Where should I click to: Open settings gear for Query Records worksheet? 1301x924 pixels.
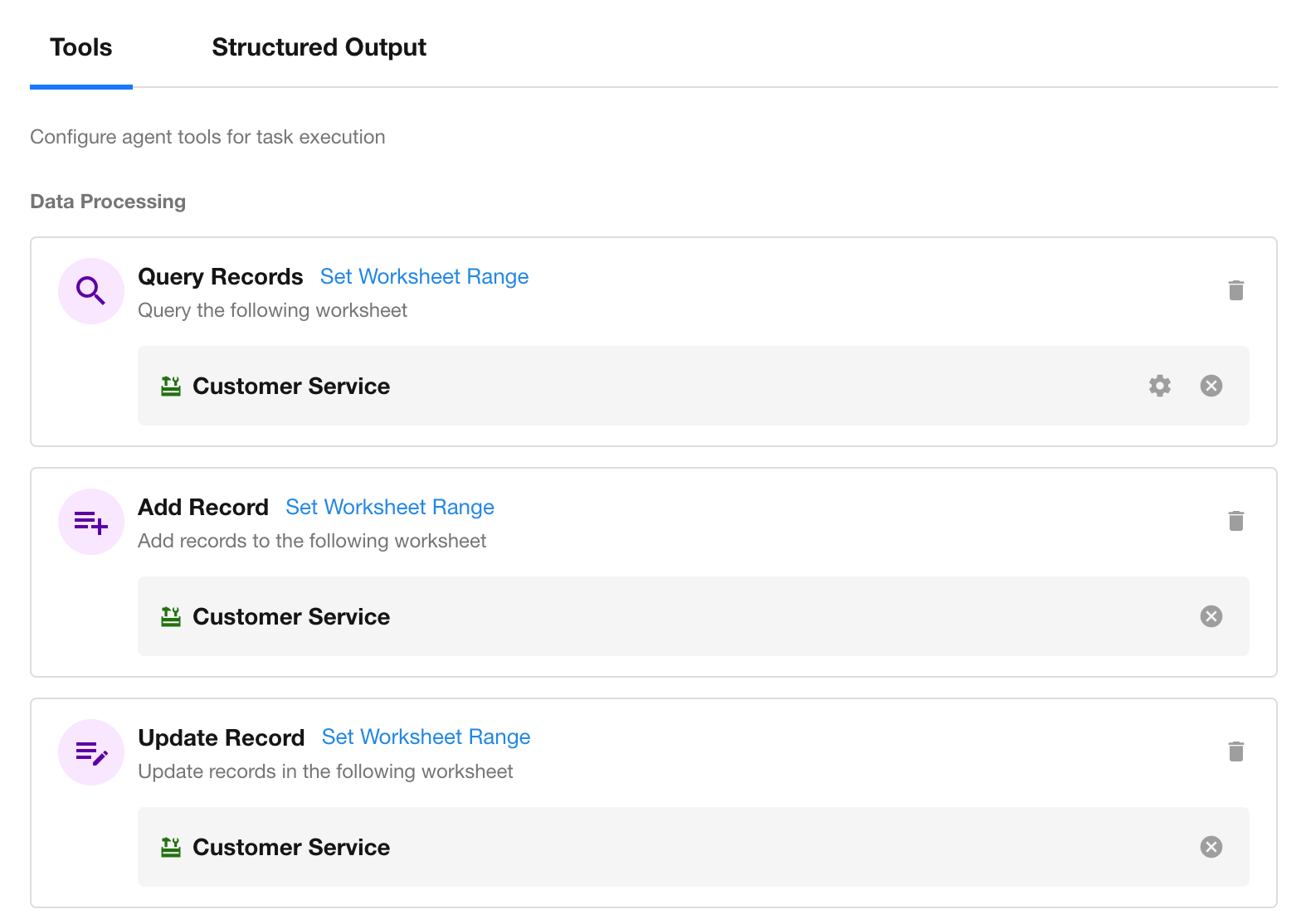[x=1159, y=386]
